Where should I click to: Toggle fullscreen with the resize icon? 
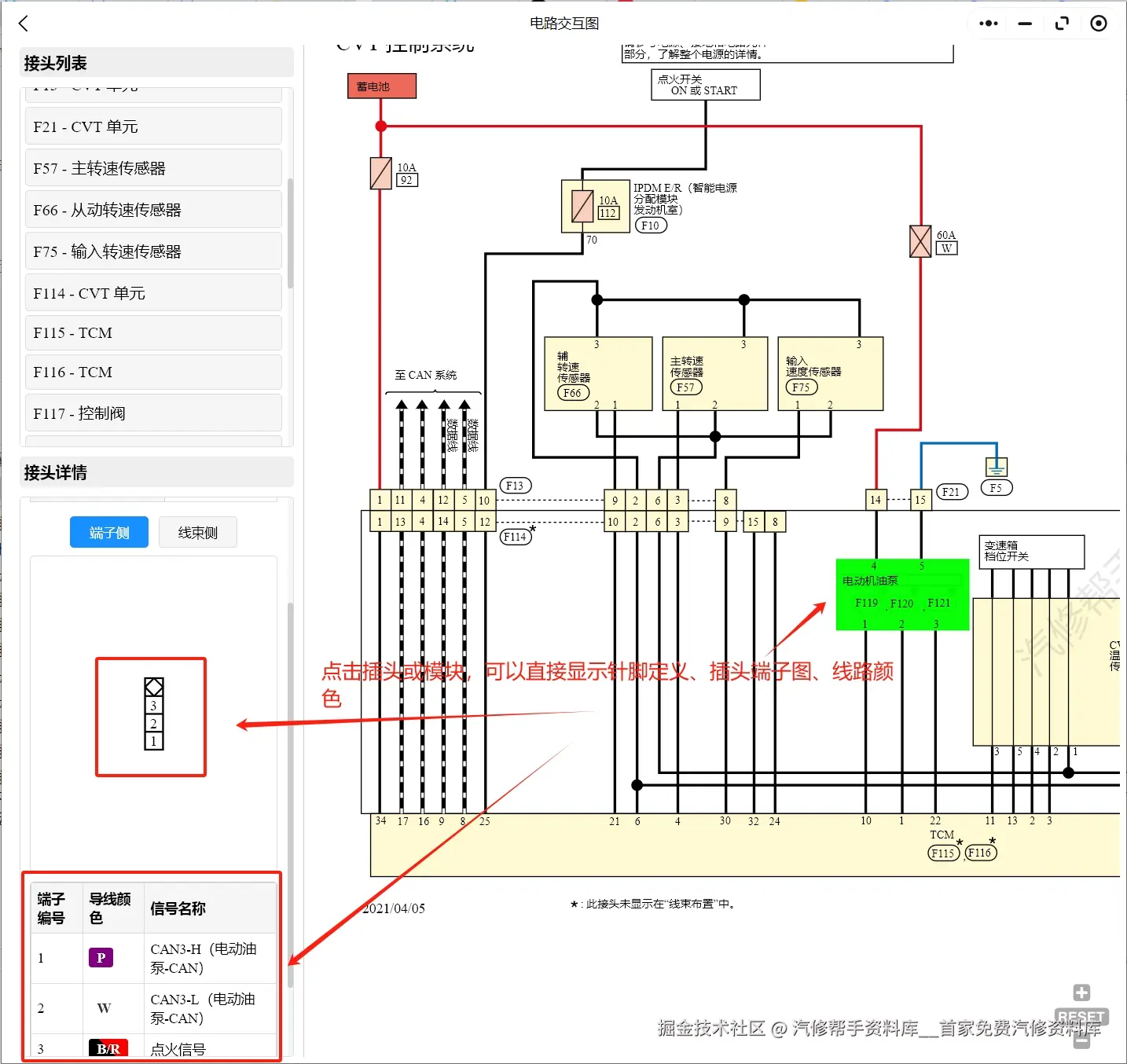coord(1062,24)
